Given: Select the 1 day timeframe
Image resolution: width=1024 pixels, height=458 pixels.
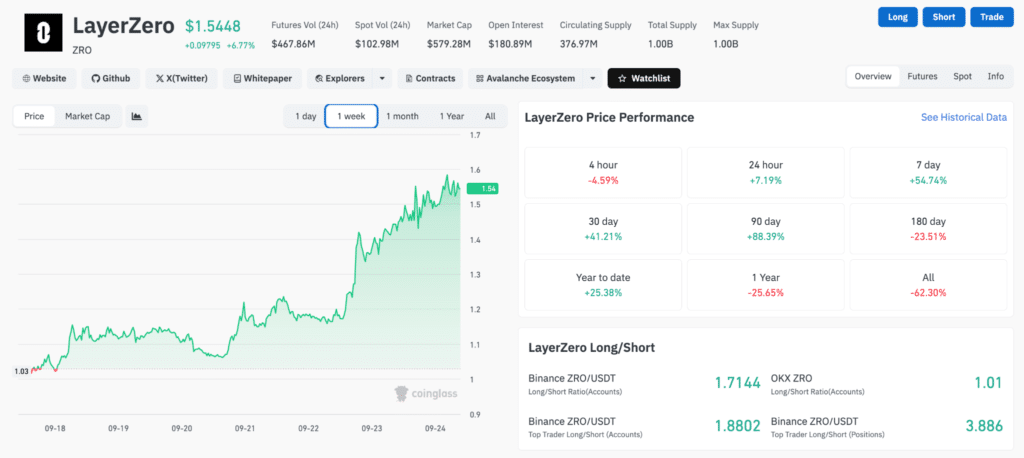Looking at the screenshot, I should tap(305, 116).
